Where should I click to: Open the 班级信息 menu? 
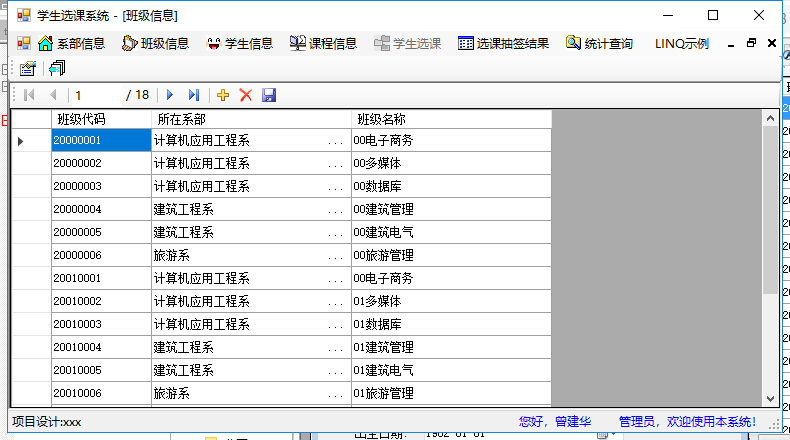155,44
